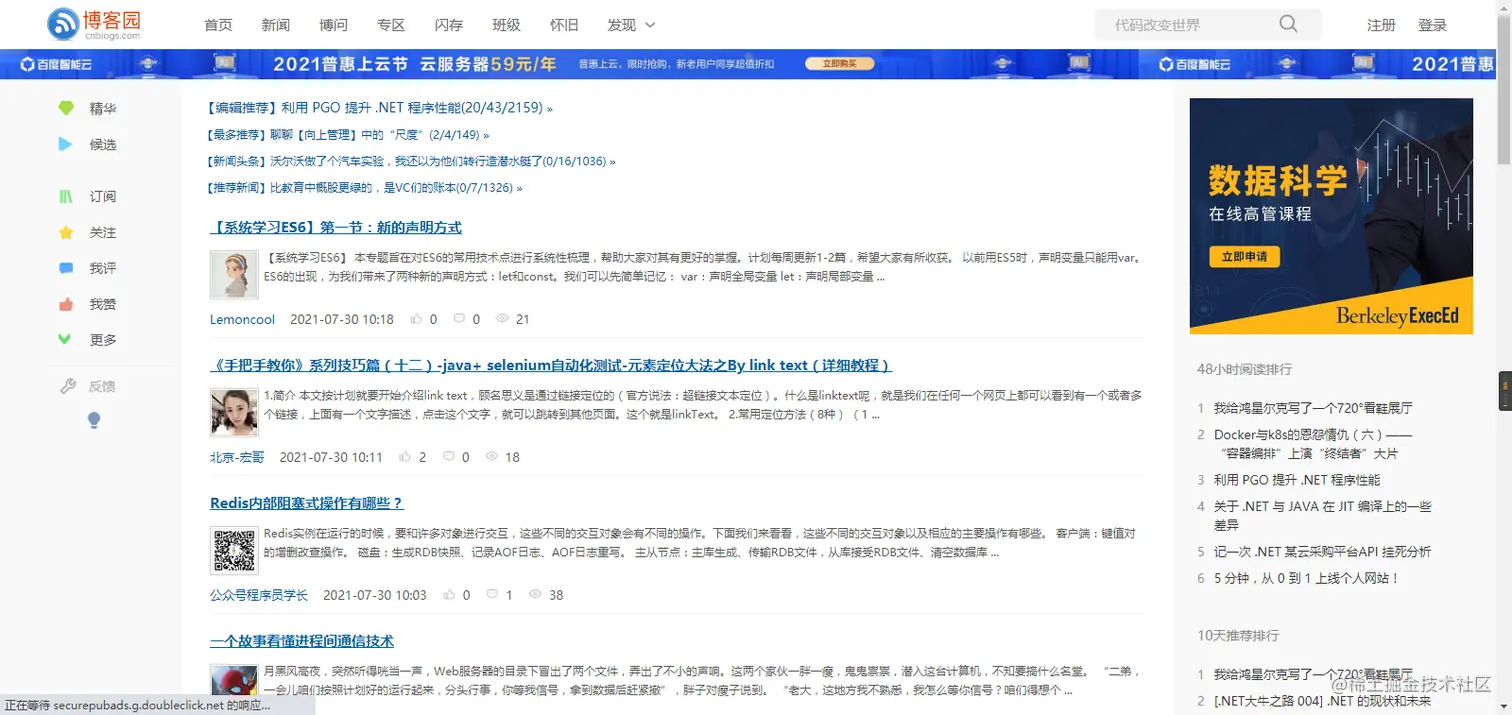Viewport: 1512px width, 715px height.
Task: Open the 订阅 RSS icon
Action: pyautogui.click(x=65, y=196)
